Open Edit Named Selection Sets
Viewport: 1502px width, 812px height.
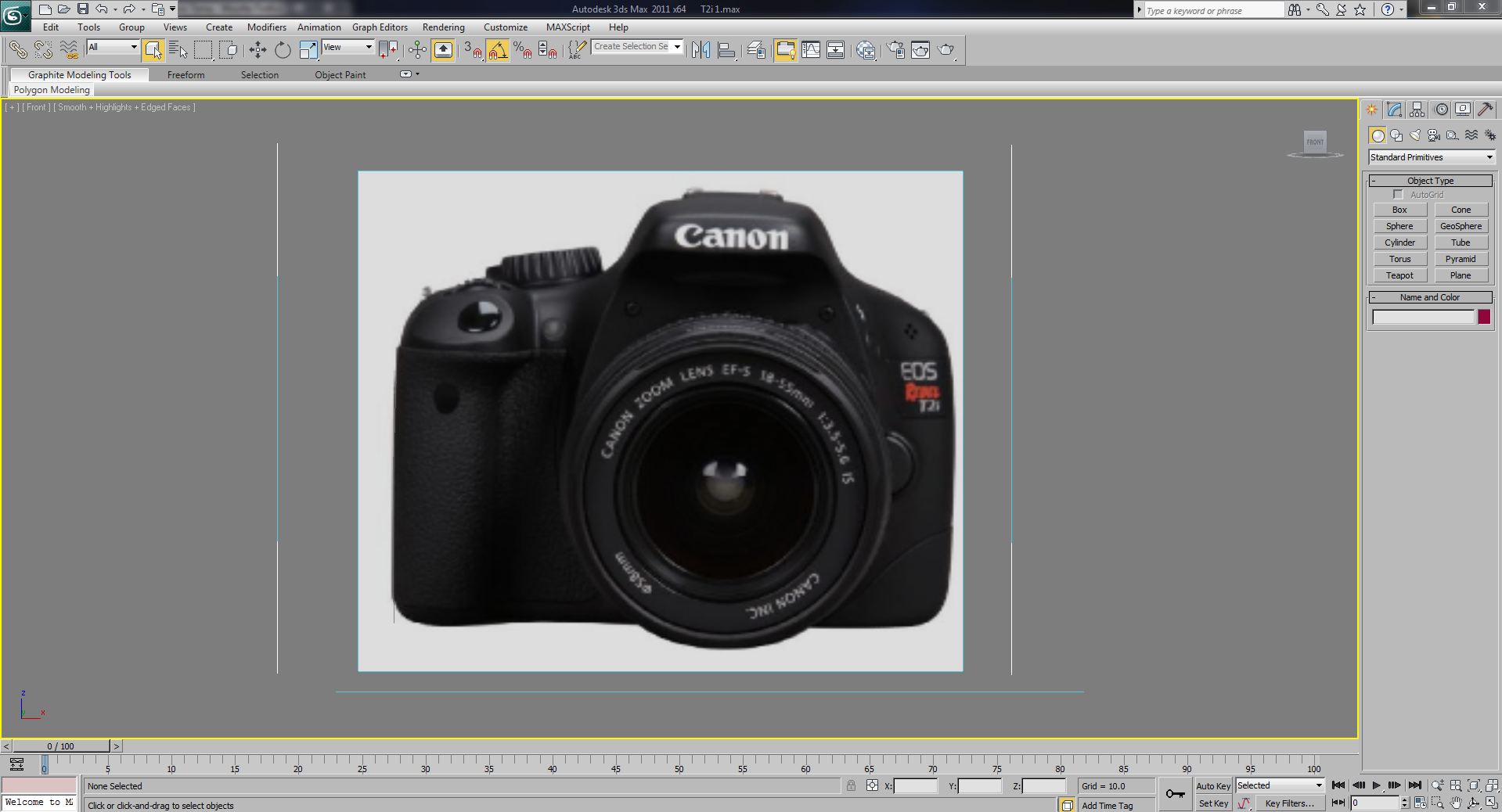point(577,50)
